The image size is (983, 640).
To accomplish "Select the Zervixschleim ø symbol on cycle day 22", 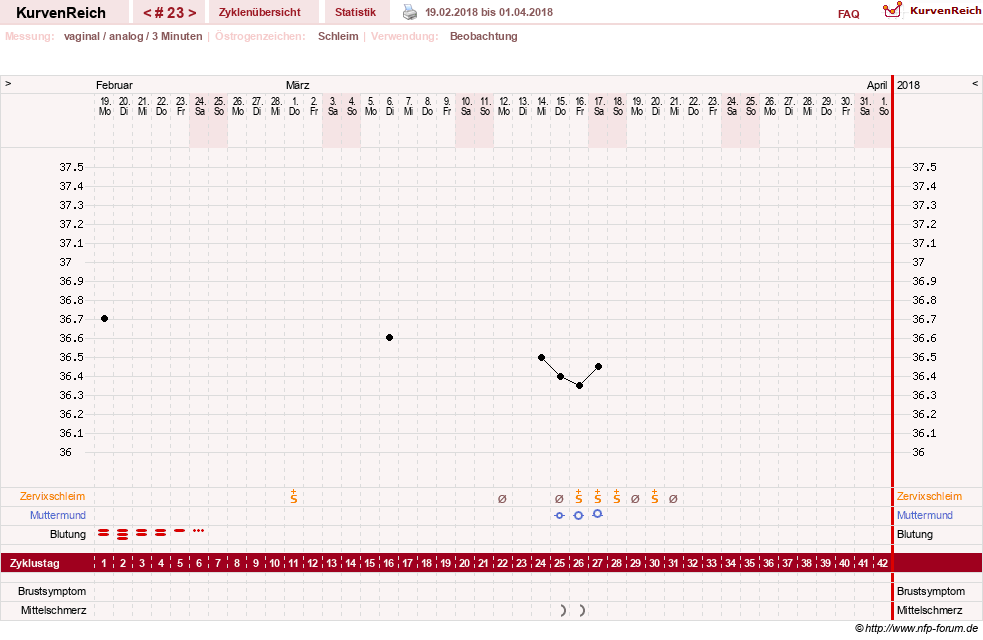I will 502,499.
